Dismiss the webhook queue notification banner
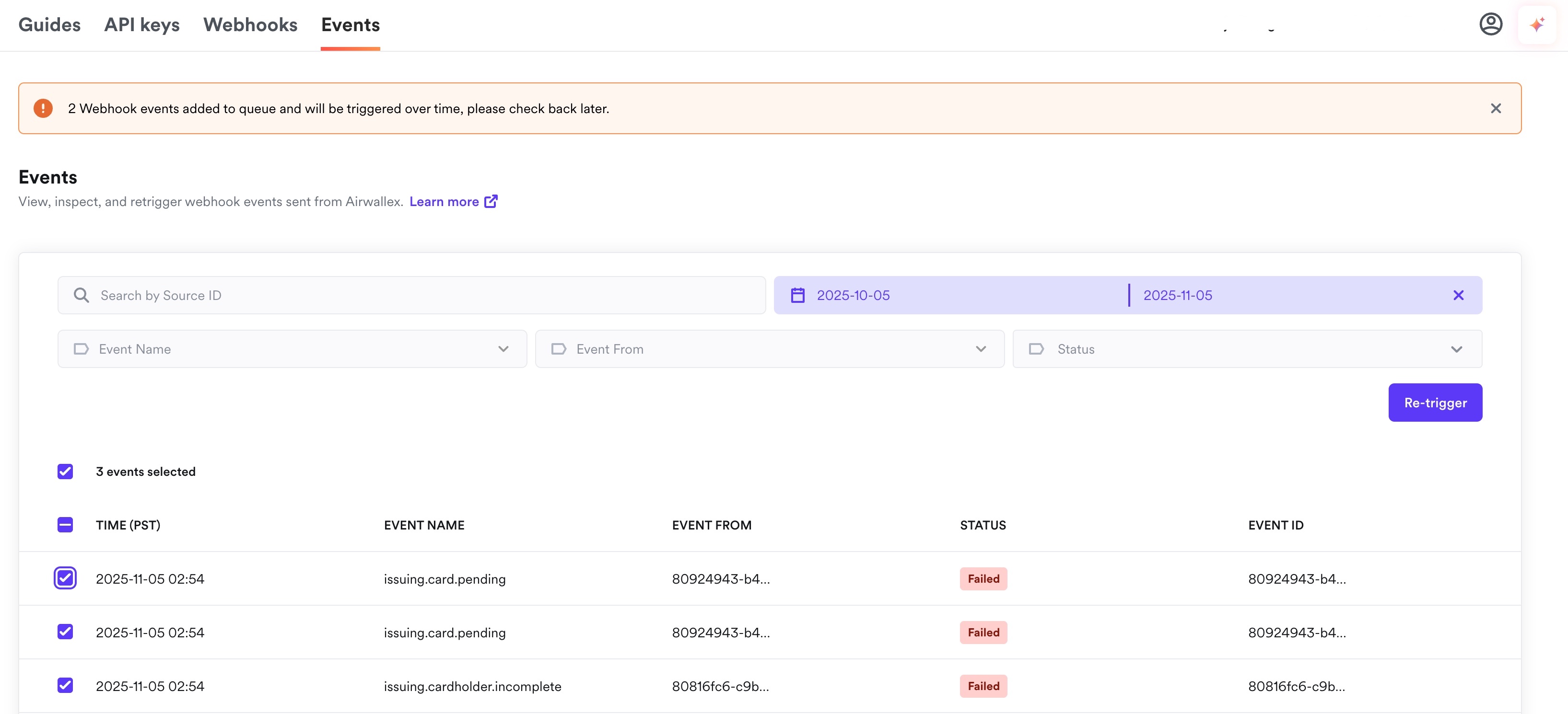Viewport: 1568px width, 714px height. tap(1495, 108)
